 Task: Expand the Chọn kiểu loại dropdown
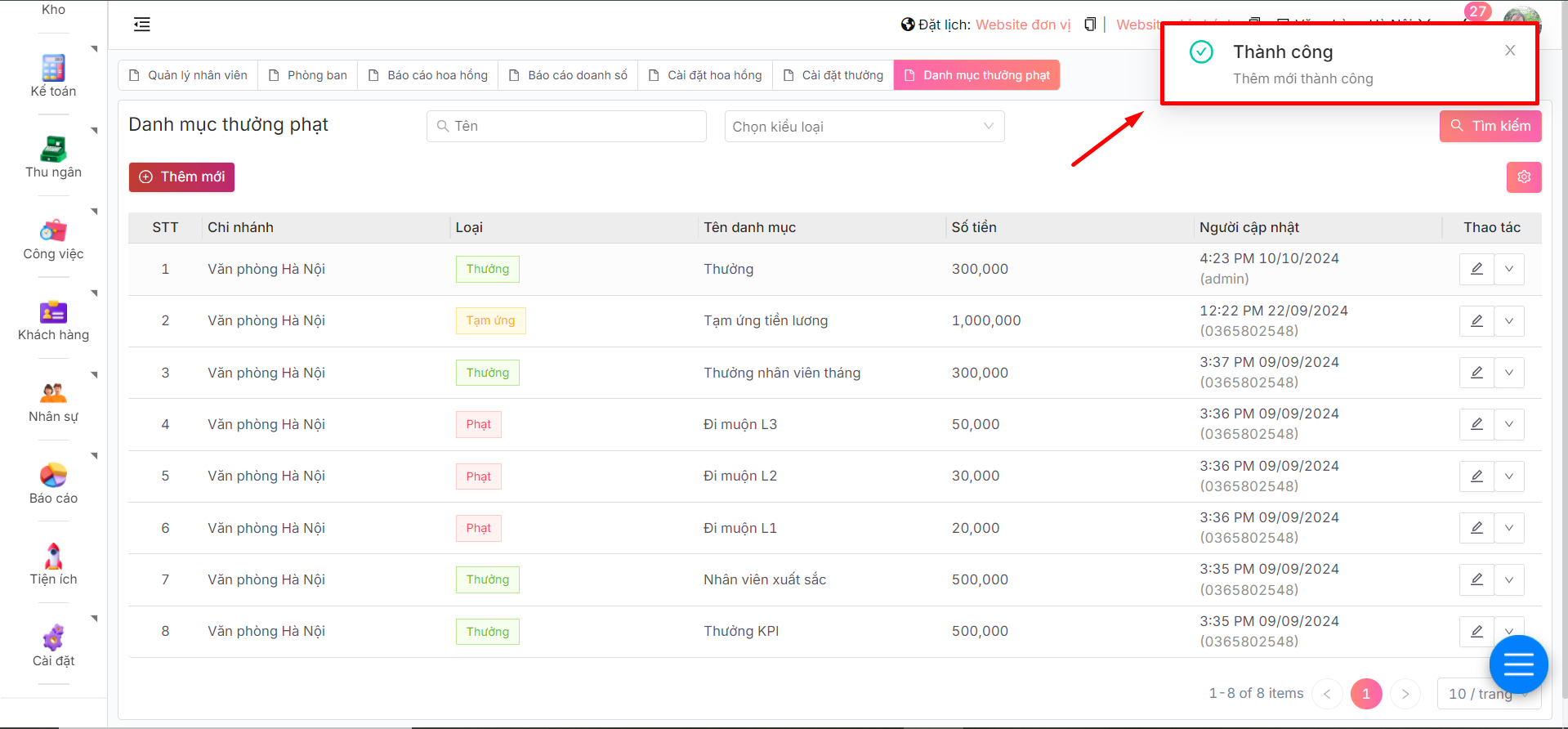(864, 127)
